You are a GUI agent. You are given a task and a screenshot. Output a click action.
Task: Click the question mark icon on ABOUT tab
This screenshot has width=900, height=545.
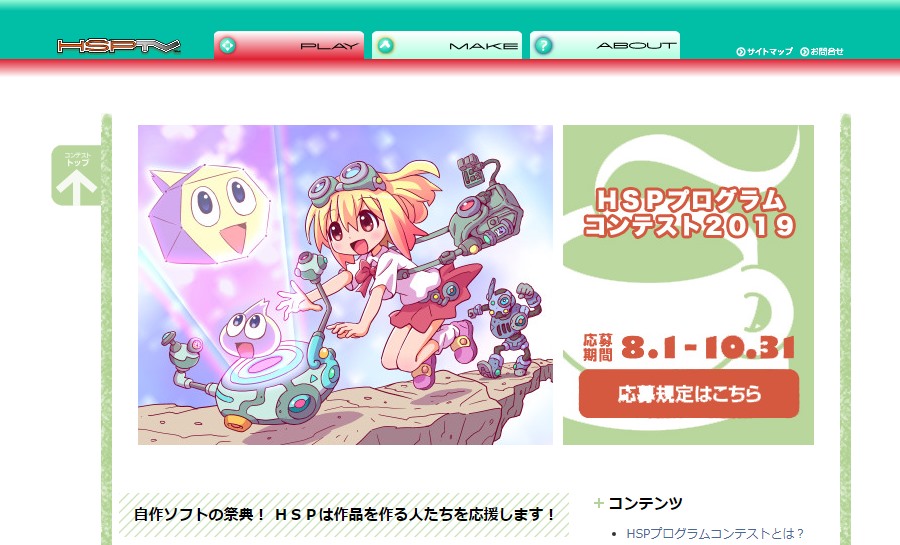(x=544, y=45)
